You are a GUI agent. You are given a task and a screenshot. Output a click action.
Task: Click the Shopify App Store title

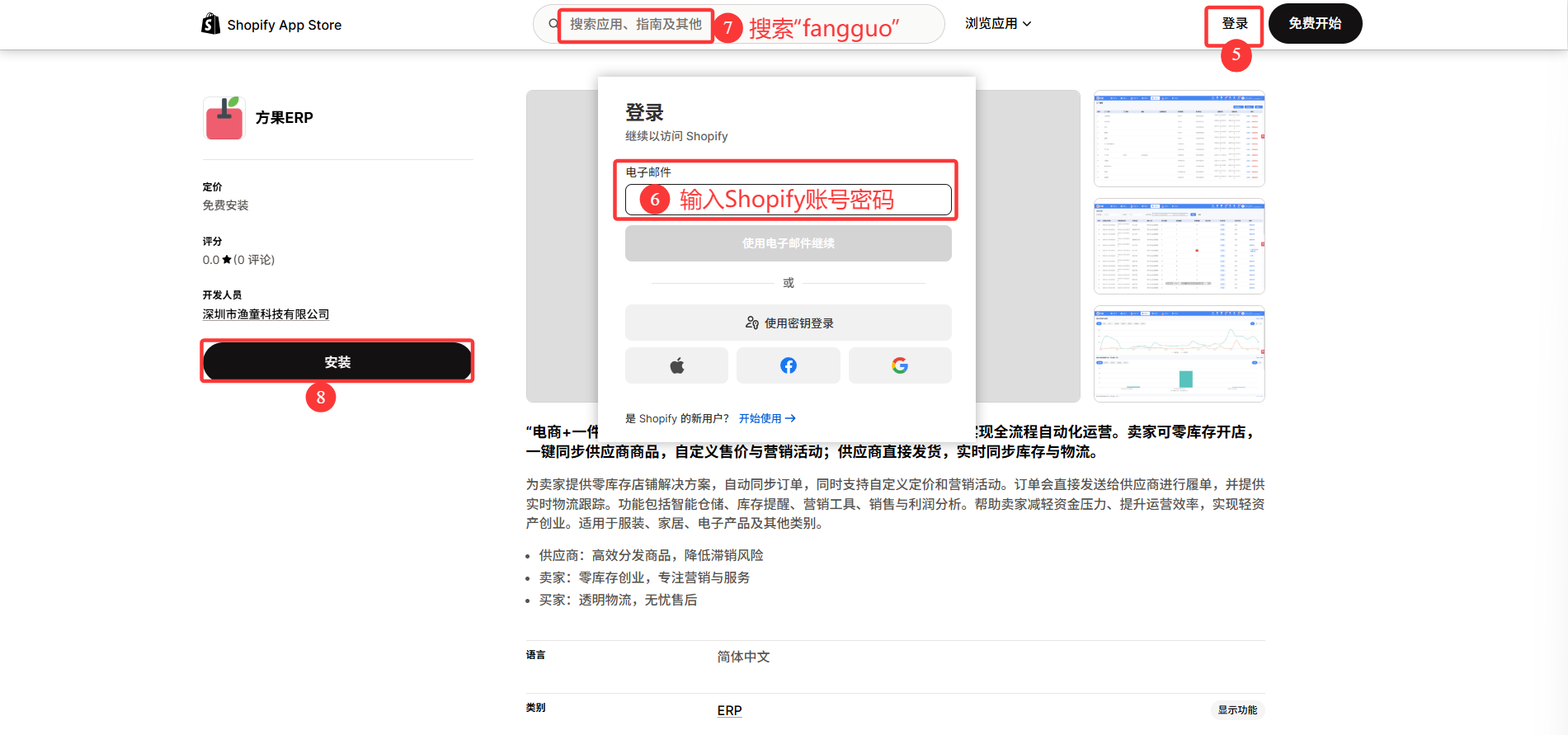284,25
